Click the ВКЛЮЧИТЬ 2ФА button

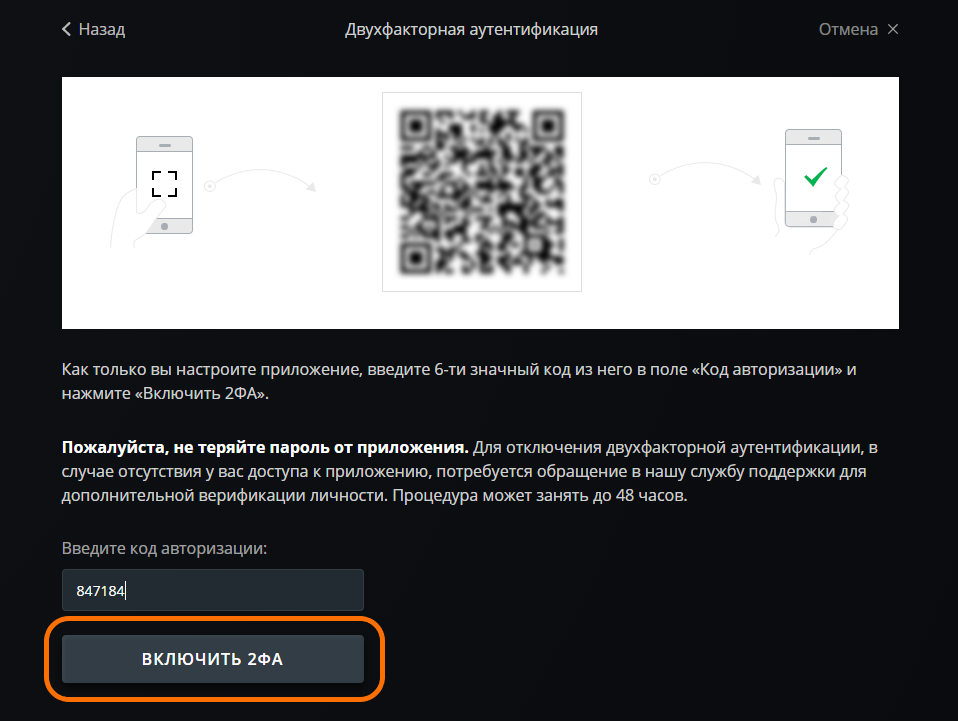click(x=213, y=659)
